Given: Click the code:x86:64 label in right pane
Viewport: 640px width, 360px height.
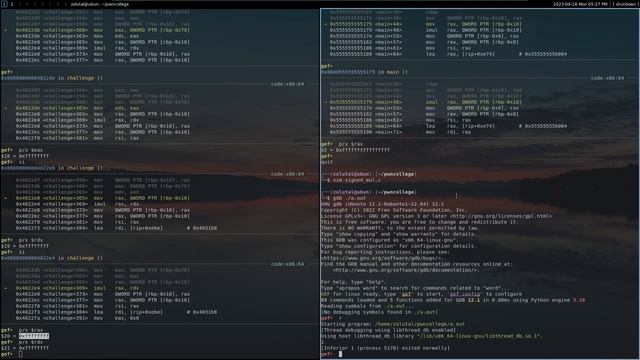Looking at the screenshot, I should click(x=607, y=78).
